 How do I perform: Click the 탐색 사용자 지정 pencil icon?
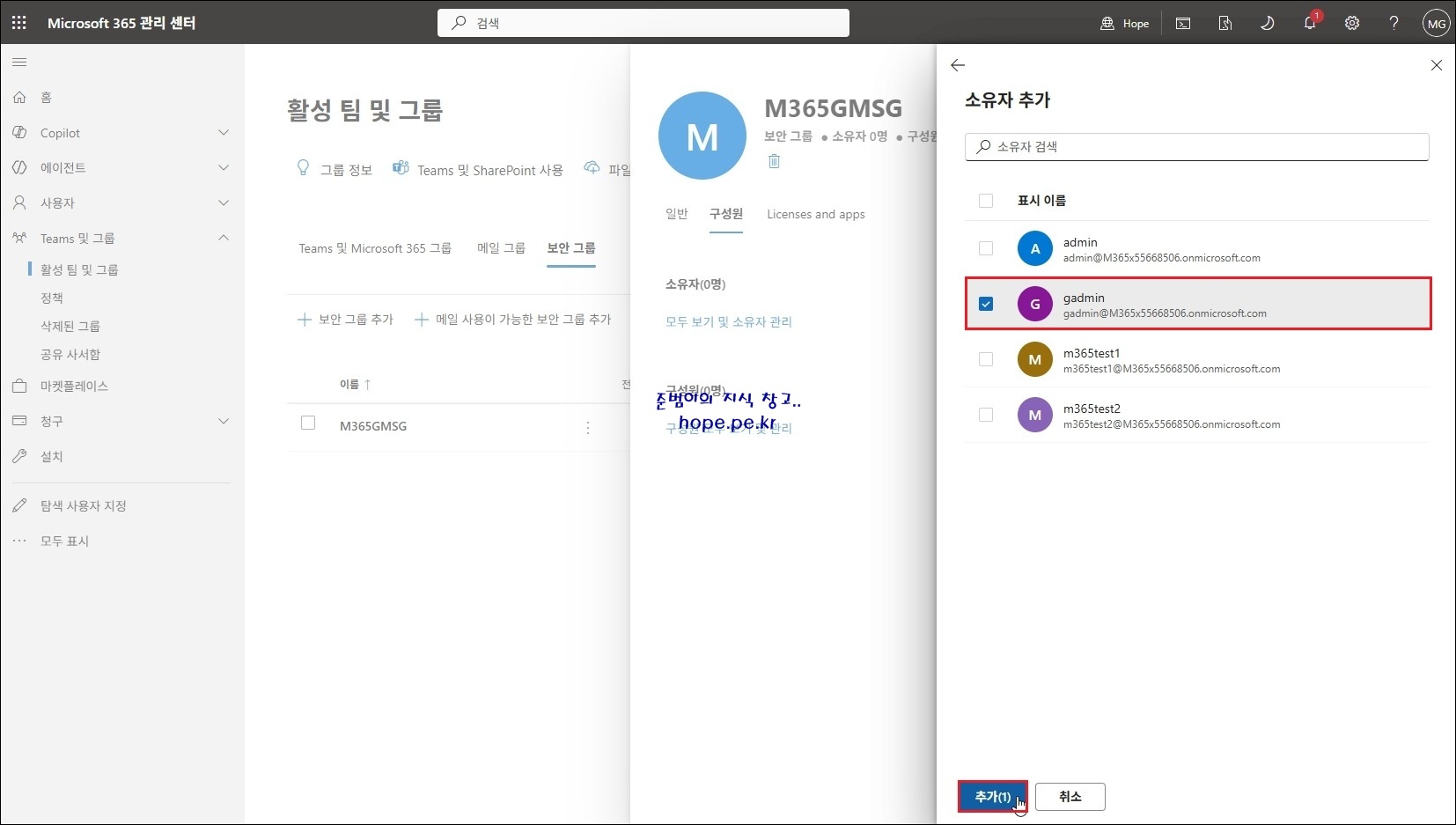19,505
